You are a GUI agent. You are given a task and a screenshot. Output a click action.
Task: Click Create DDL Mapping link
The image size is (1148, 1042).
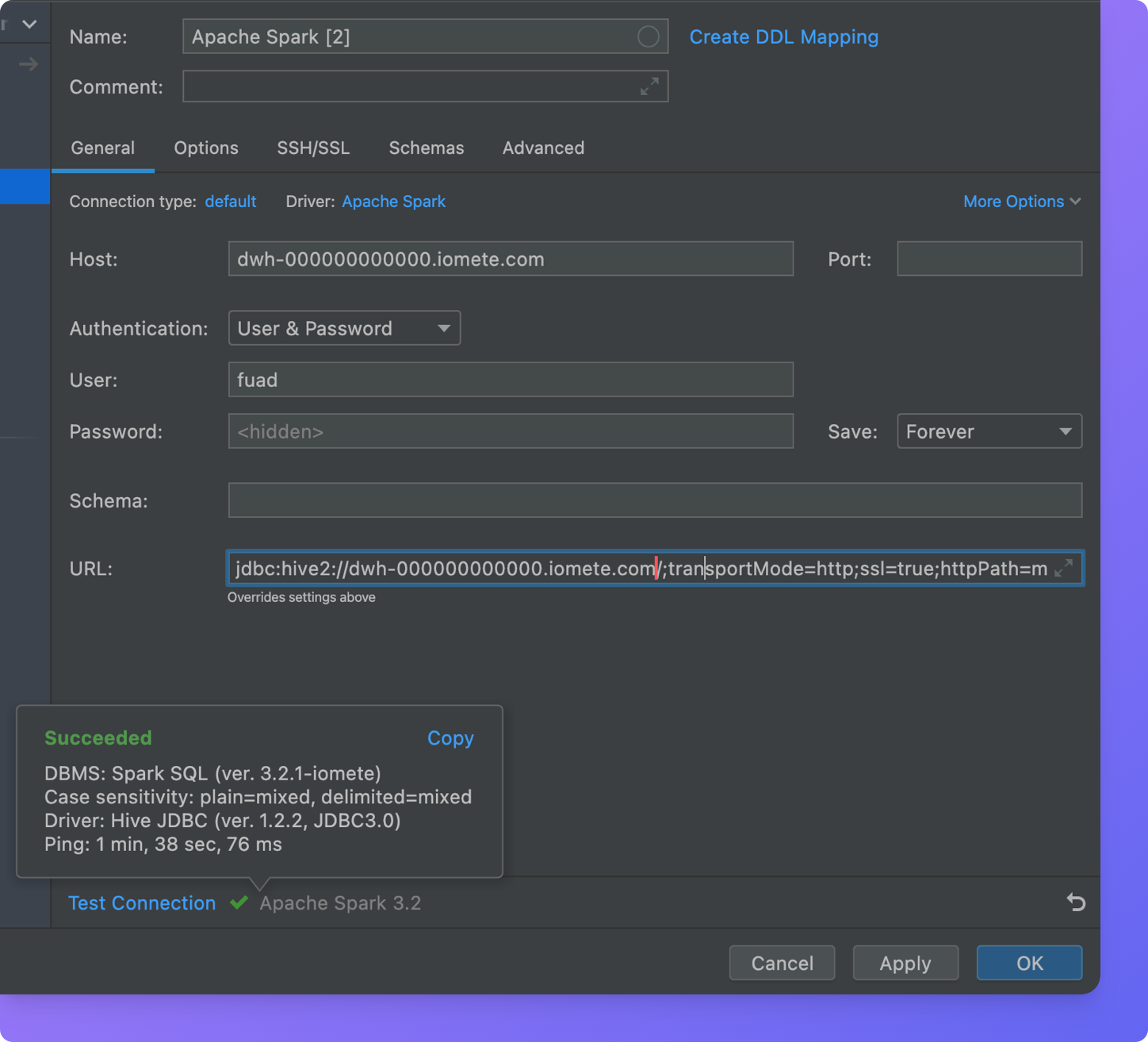click(783, 37)
